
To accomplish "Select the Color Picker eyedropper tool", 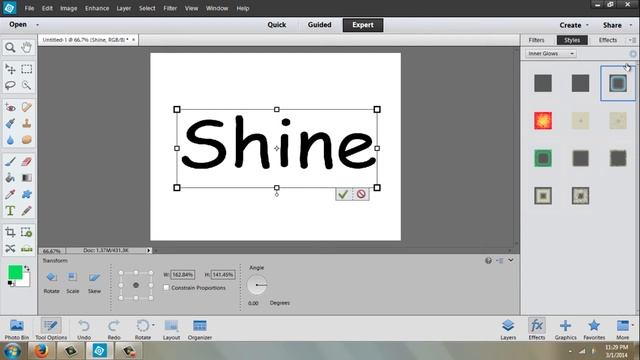I will (x=10, y=194).
